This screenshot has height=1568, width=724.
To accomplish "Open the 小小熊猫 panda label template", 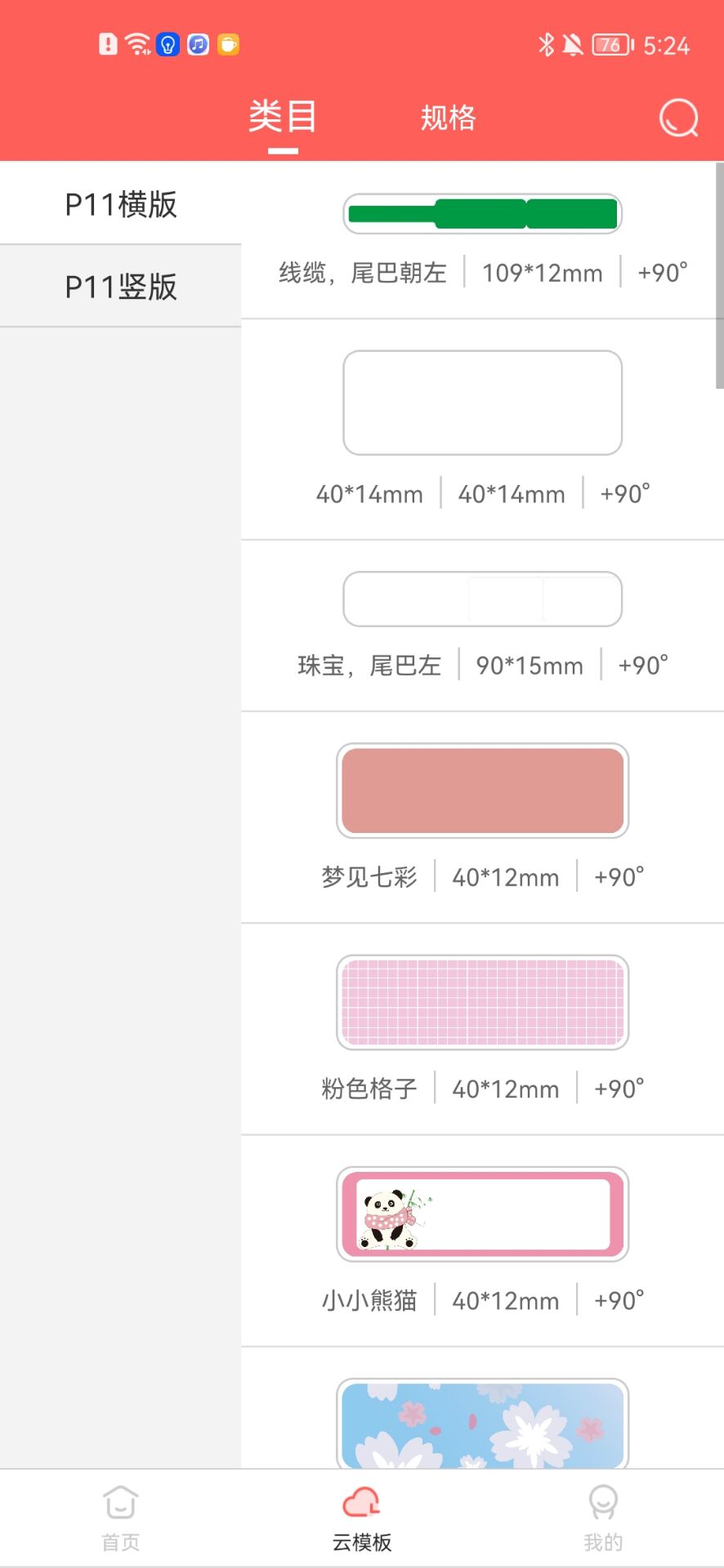I will pyautogui.click(x=481, y=1214).
